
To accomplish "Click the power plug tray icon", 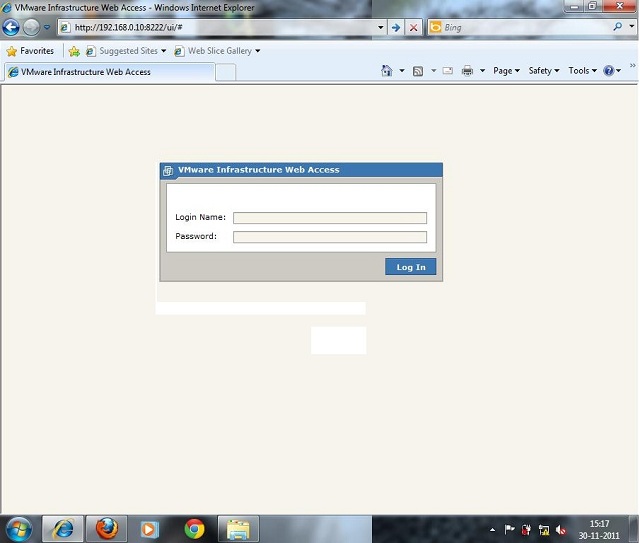I will pos(526,530).
